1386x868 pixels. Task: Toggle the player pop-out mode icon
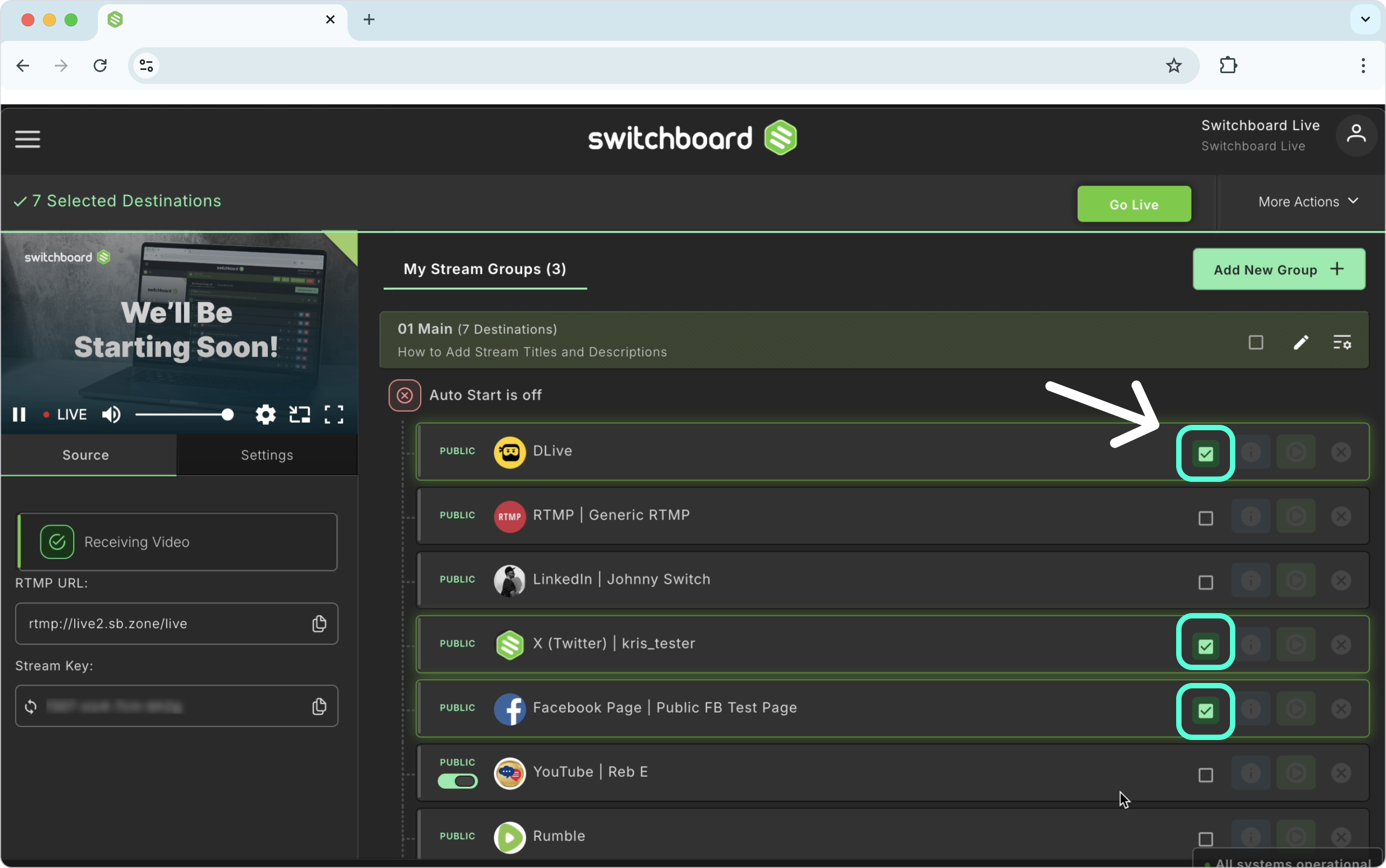300,415
